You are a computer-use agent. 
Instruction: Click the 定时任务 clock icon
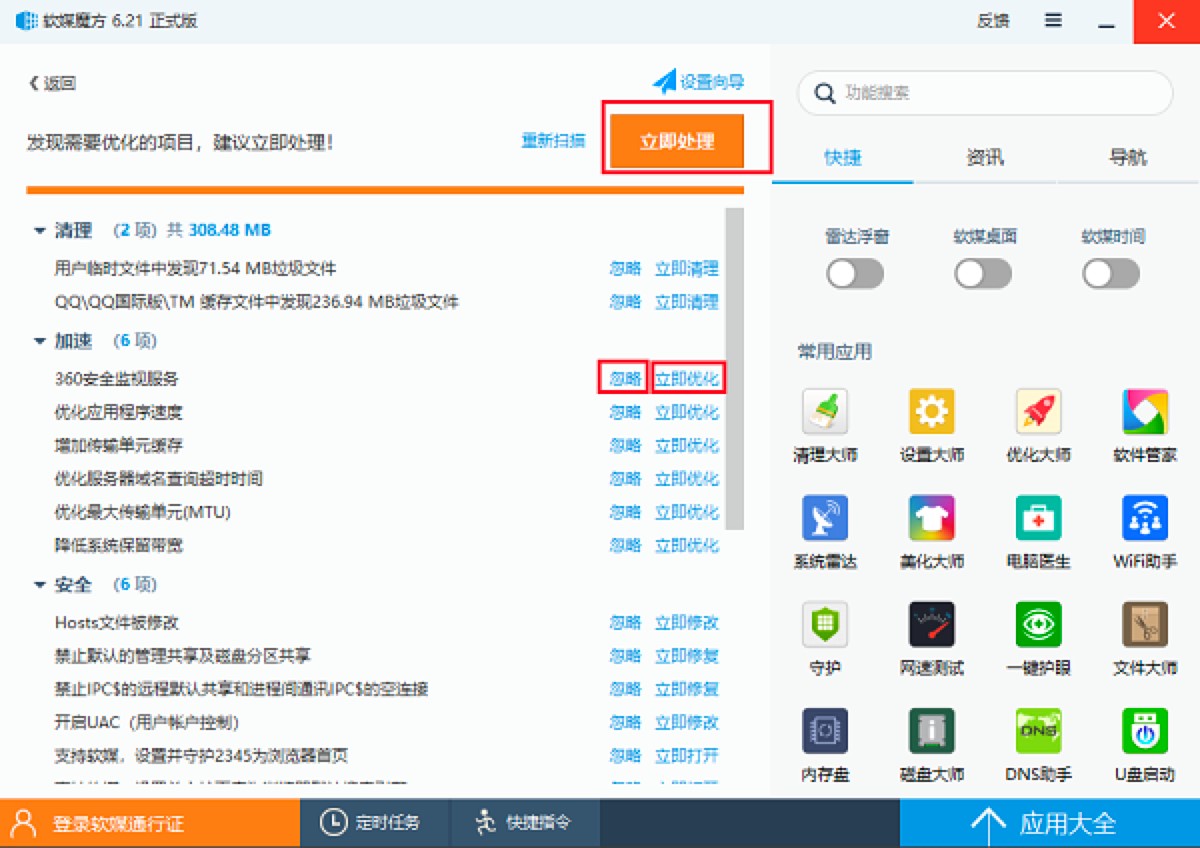(333, 823)
